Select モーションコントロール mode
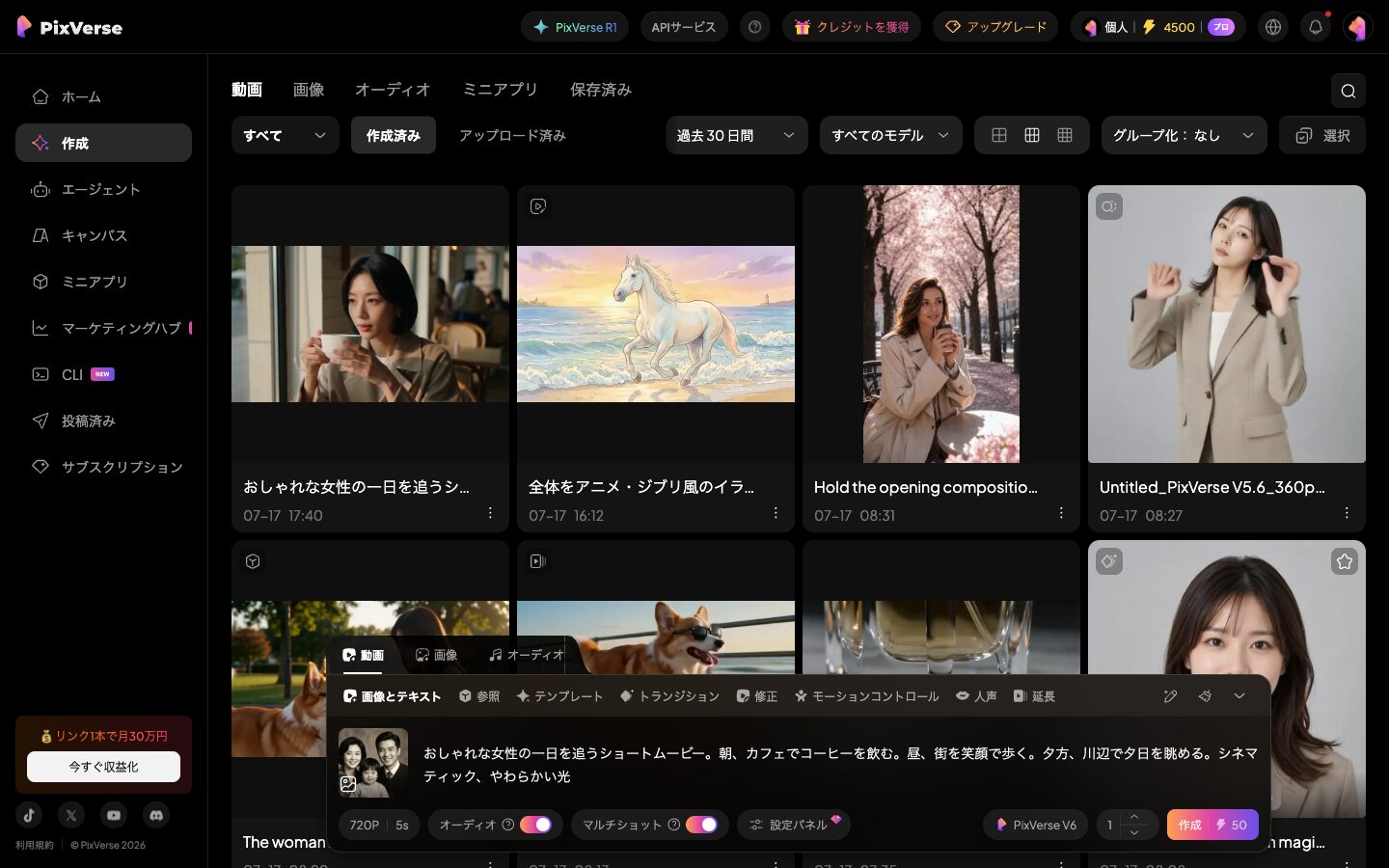This screenshot has width=1389, height=868. click(x=866, y=695)
